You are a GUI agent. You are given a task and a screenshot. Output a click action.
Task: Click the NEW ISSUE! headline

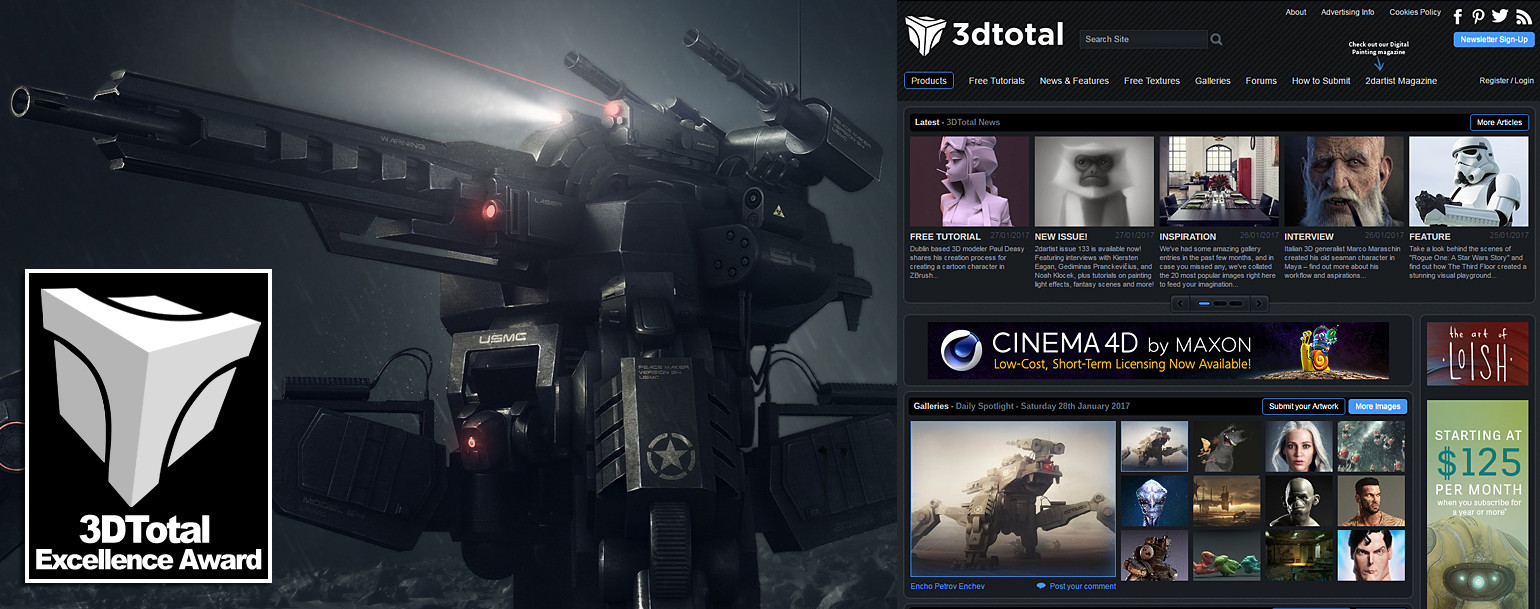[1061, 237]
